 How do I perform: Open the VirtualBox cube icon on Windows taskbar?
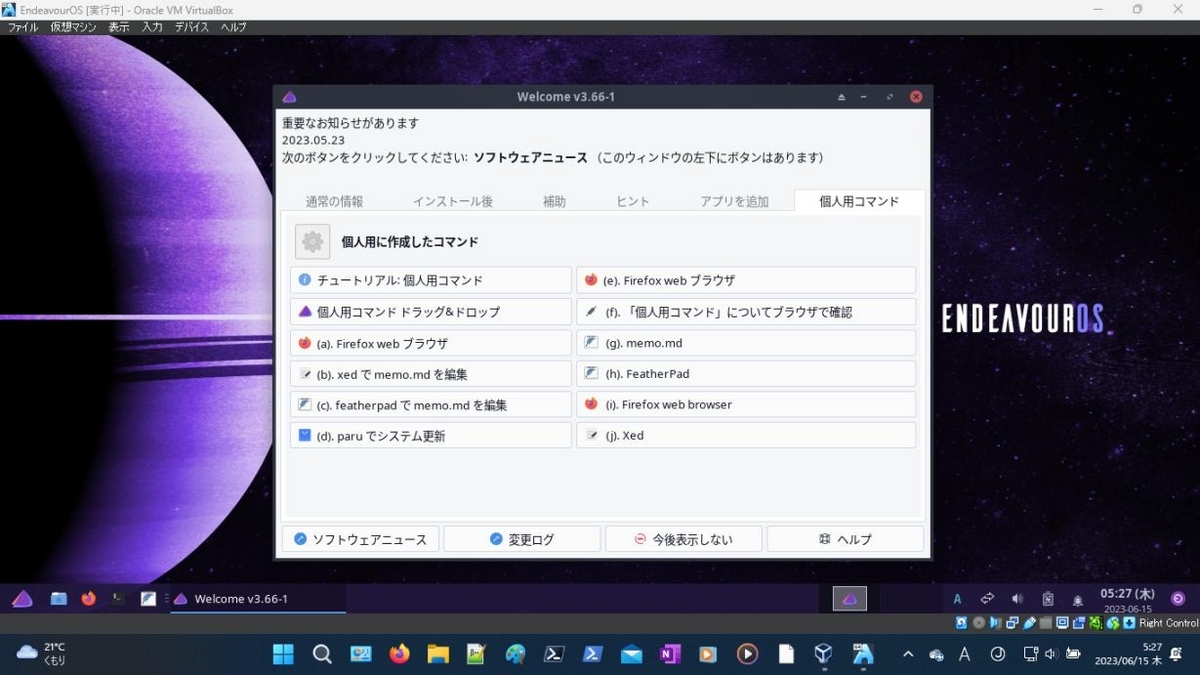(823, 654)
